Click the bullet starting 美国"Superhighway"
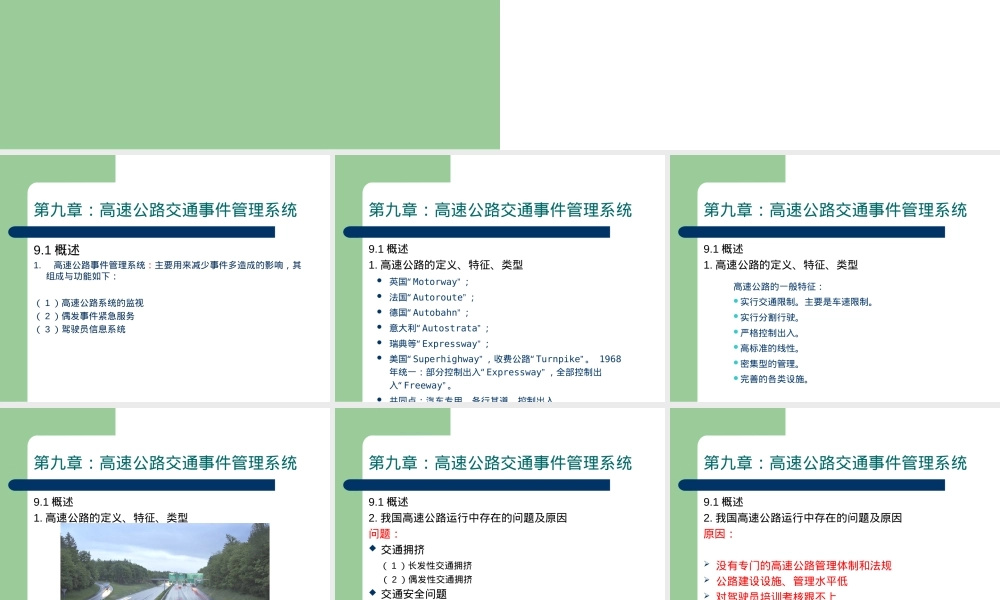 click(x=505, y=372)
